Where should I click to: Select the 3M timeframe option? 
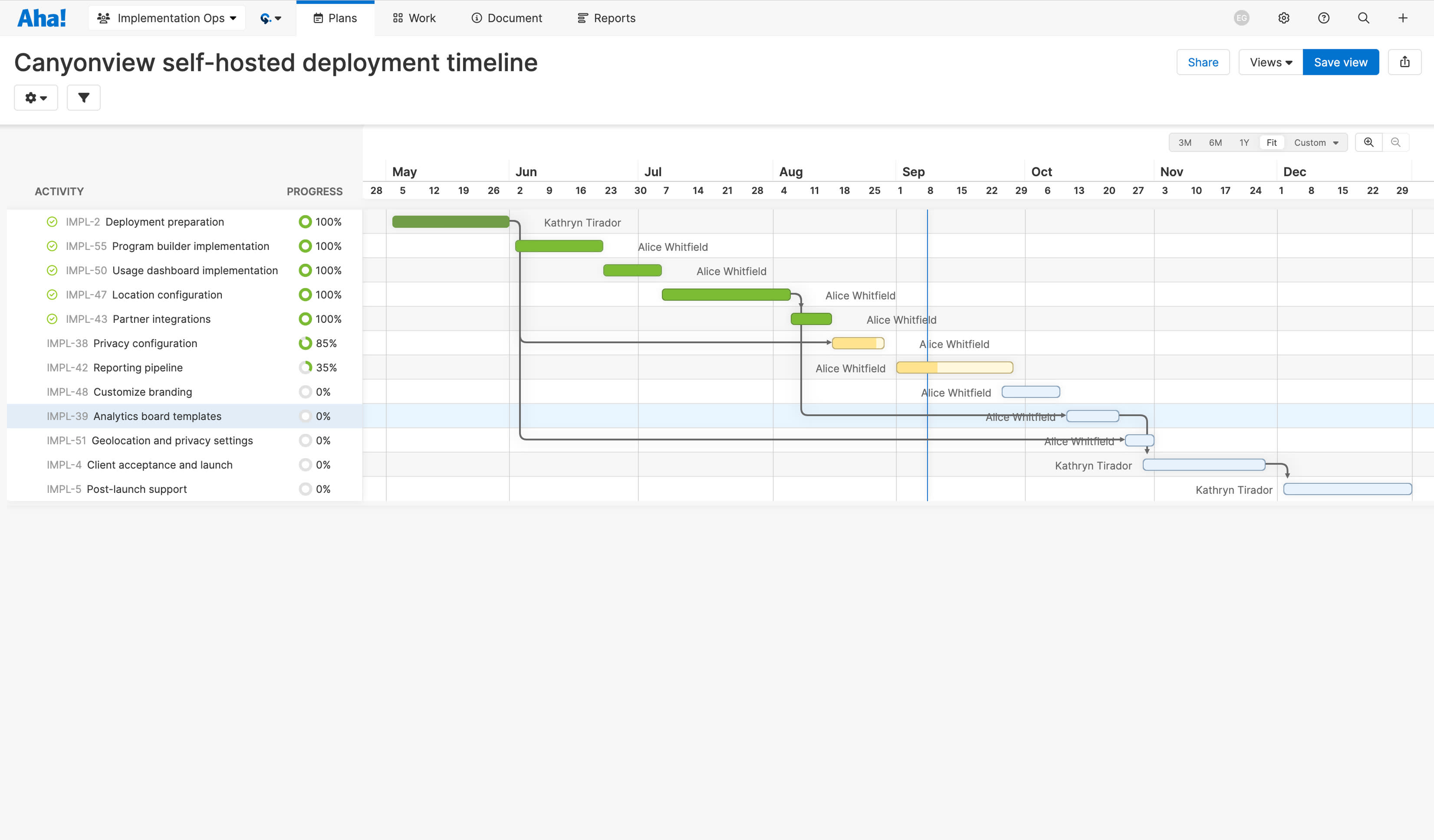1185,143
